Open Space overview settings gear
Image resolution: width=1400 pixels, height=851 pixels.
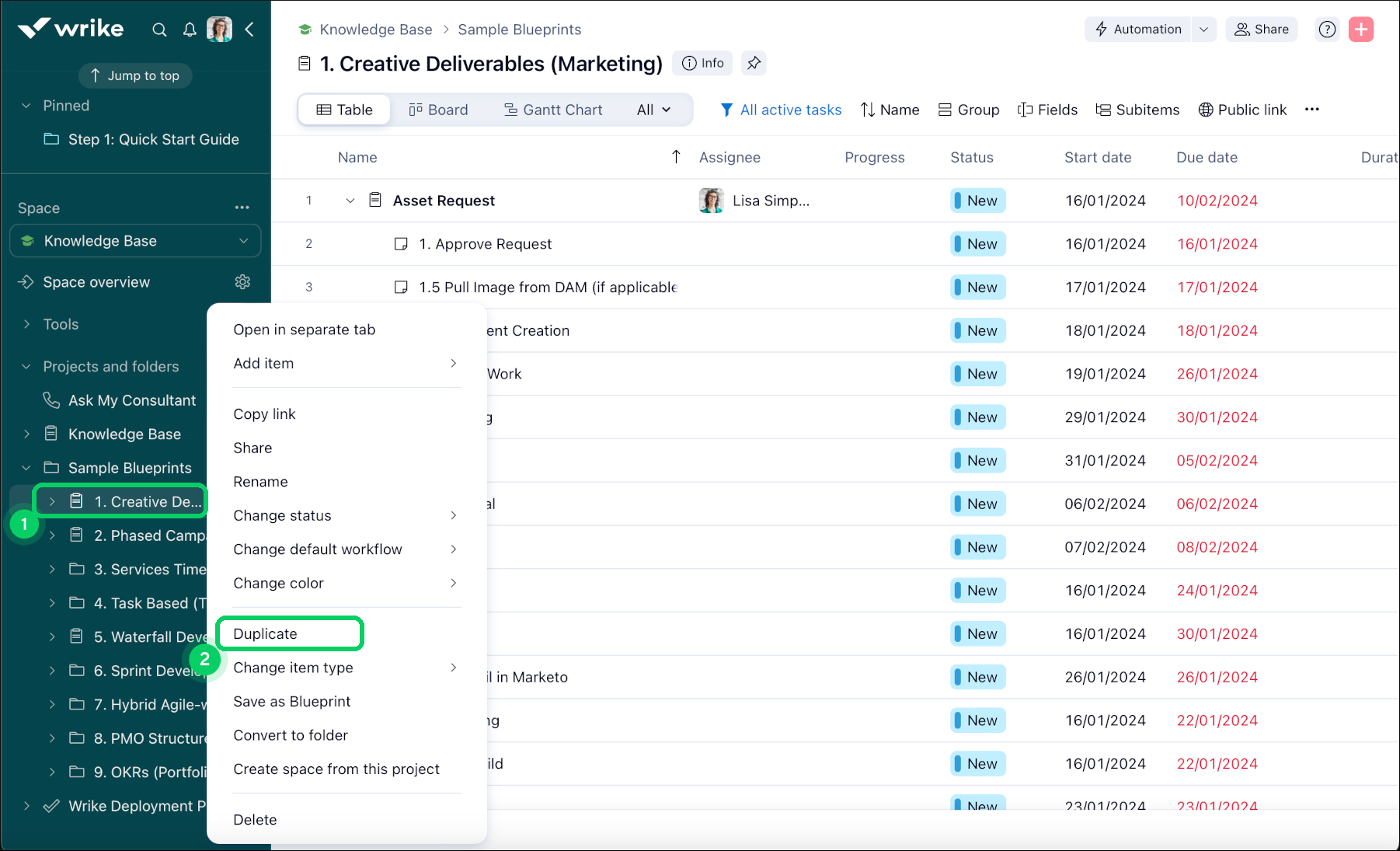tap(242, 282)
